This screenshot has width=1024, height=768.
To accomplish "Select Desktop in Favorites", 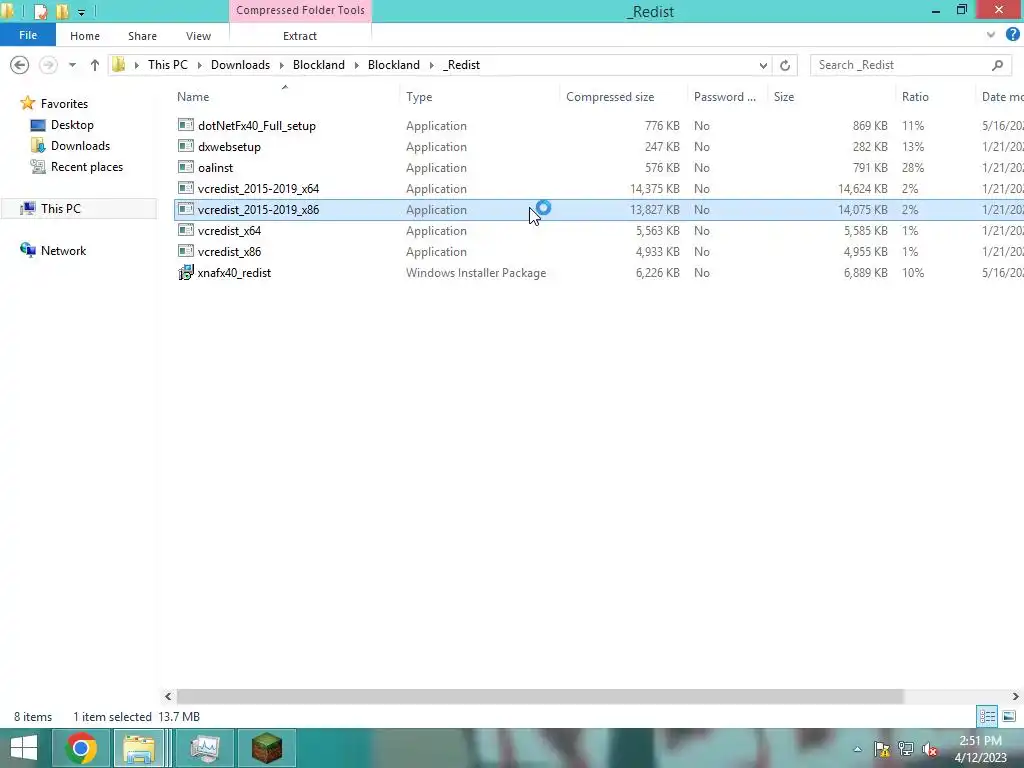I will coord(72,125).
